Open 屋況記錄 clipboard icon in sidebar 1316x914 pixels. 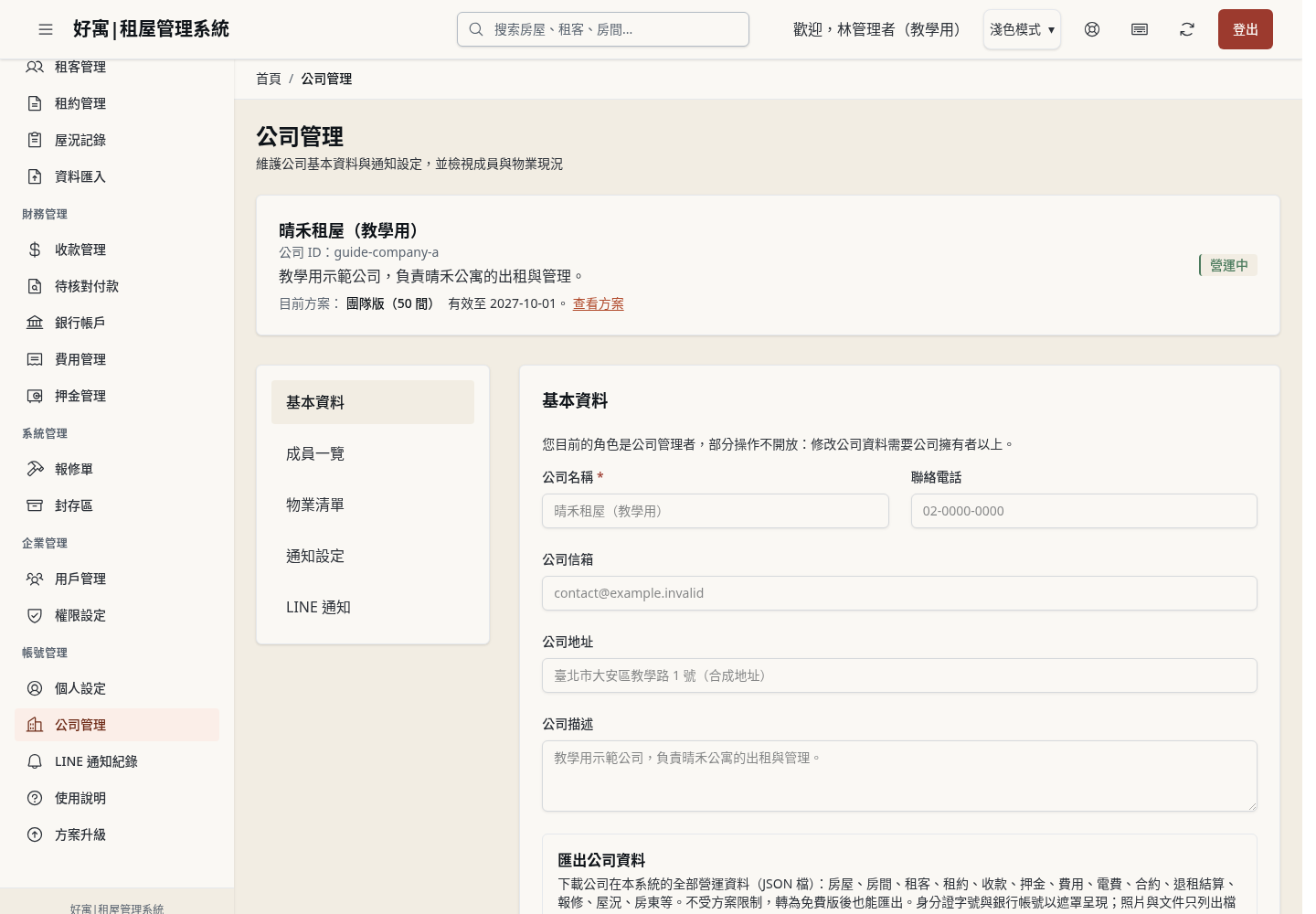35,140
